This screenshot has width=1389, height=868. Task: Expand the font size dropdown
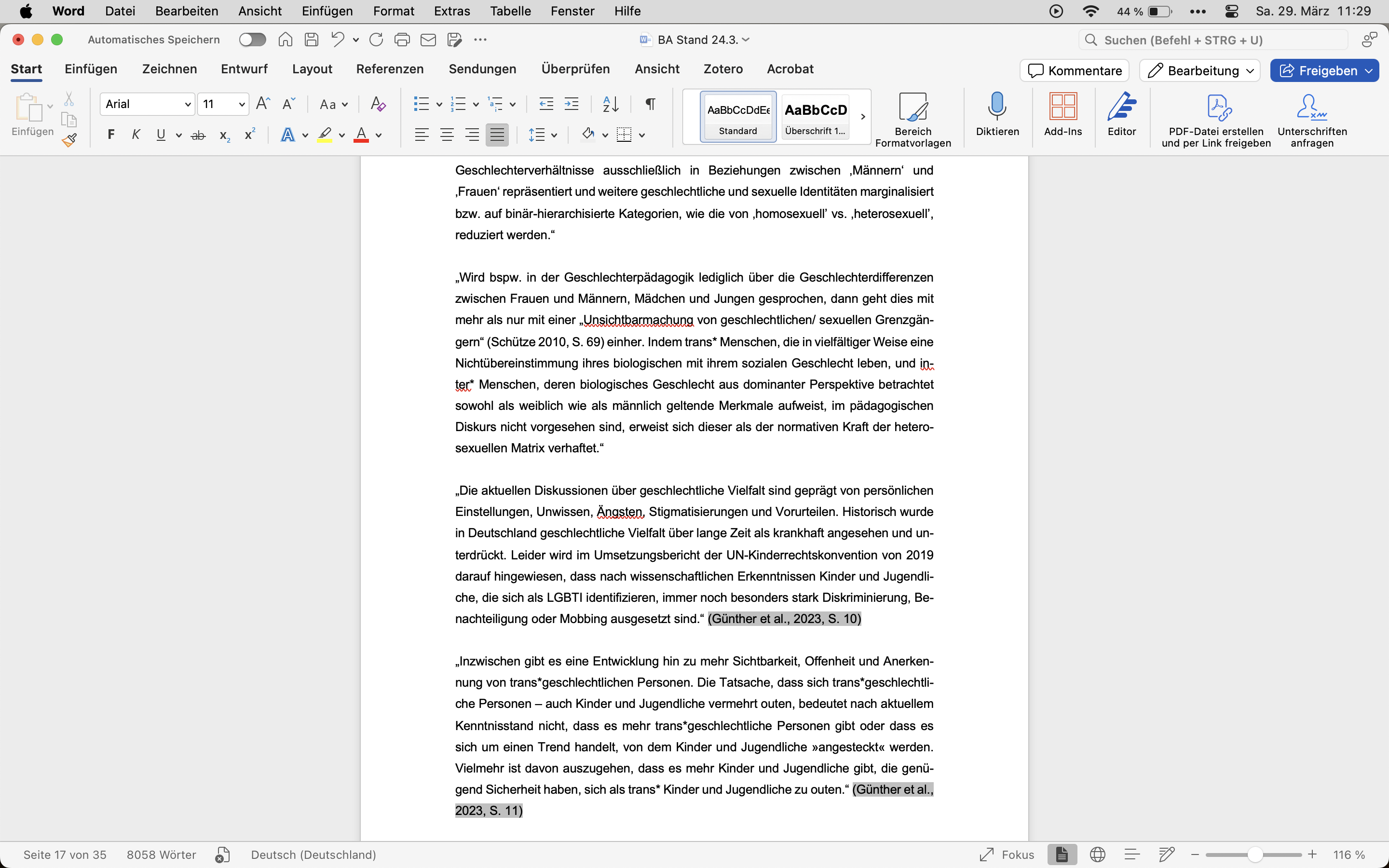coord(242,104)
